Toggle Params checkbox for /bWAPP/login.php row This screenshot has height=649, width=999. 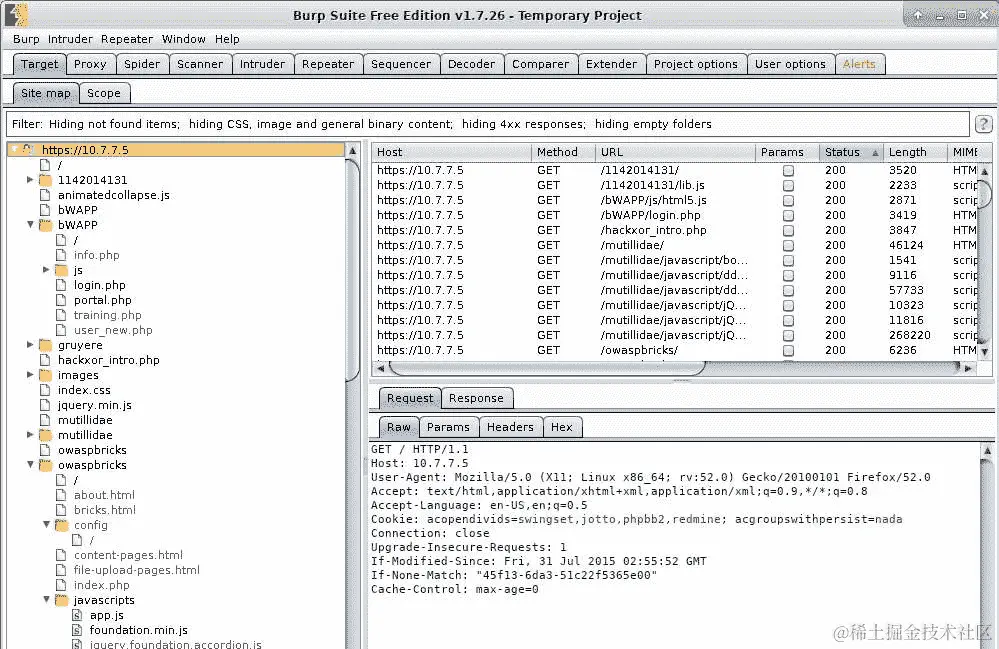(x=788, y=215)
